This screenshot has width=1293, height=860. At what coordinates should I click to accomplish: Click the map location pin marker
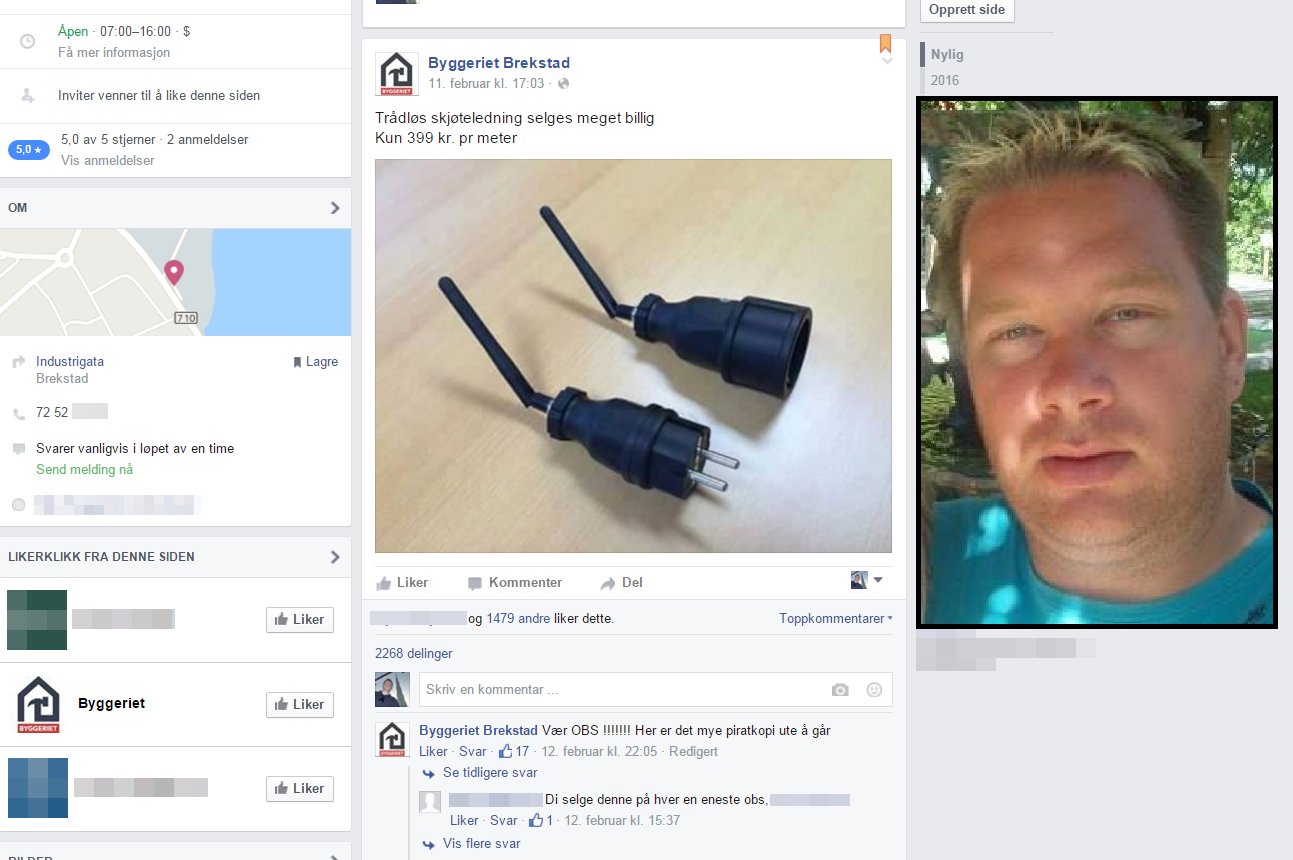(x=174, y=271)
